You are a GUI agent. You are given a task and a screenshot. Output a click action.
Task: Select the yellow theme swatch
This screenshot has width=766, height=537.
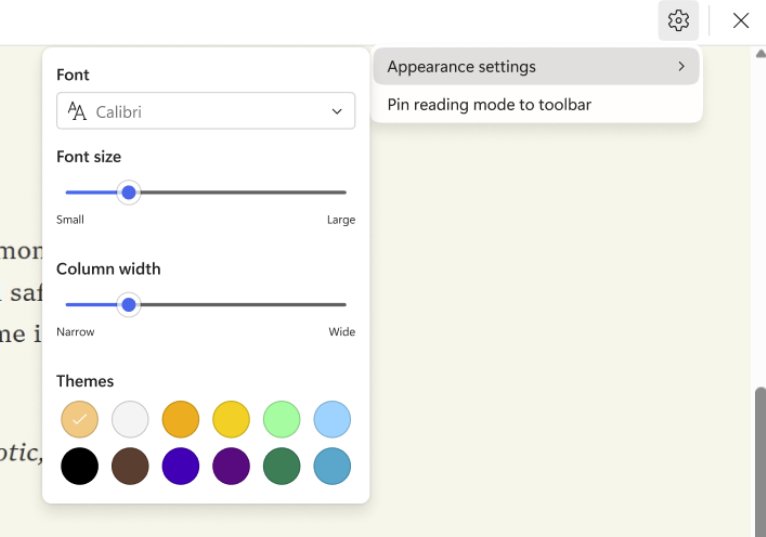pos(231,419)
